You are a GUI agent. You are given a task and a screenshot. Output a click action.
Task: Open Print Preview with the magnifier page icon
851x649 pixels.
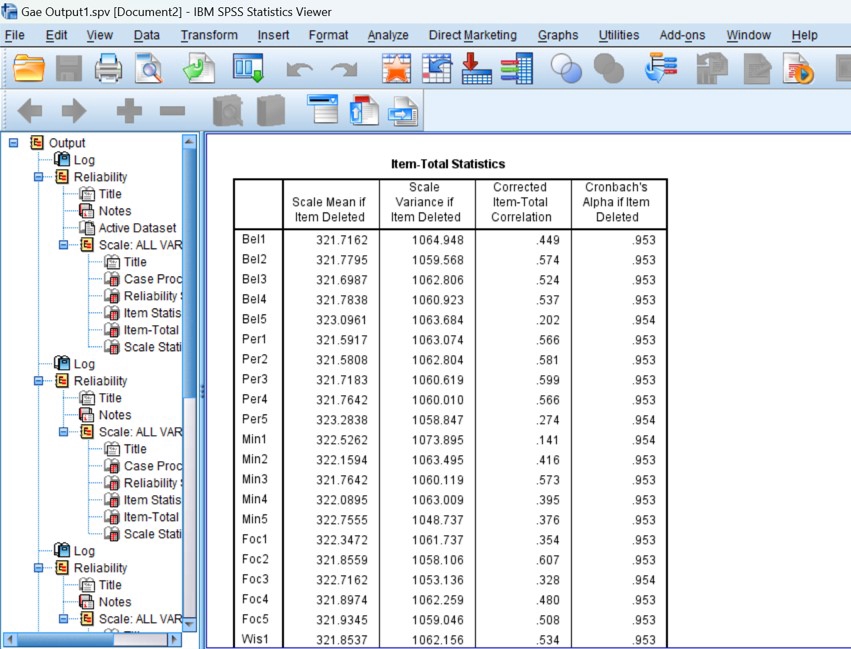(149, 68)
